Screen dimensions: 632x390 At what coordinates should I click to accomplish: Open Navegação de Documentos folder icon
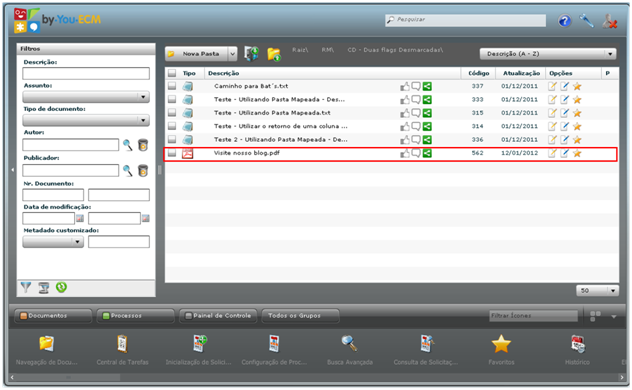[x=46, y=343]
